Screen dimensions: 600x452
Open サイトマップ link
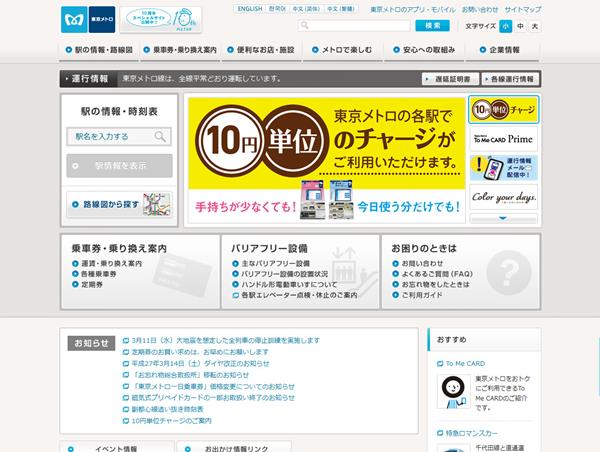[523, 9]
